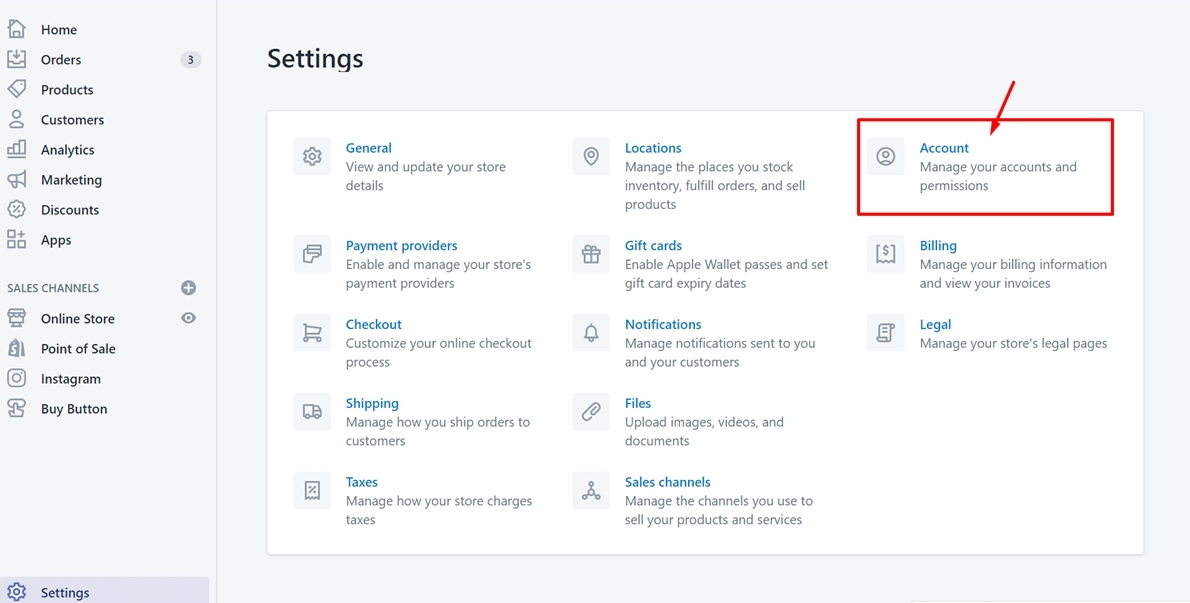Click the Orders count badge
This screenshot has height=603, width=1190.
point(190,60)
